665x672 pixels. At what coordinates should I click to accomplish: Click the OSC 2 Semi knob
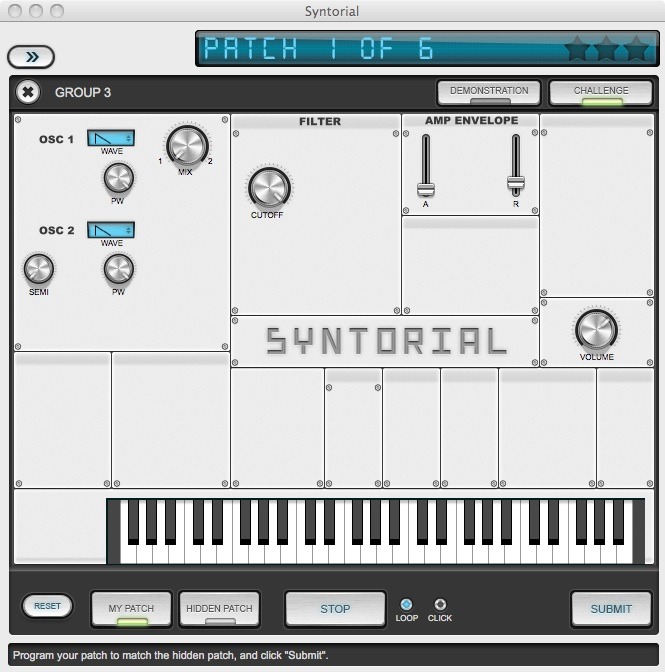pyautogui.click(x=39, y=269)
